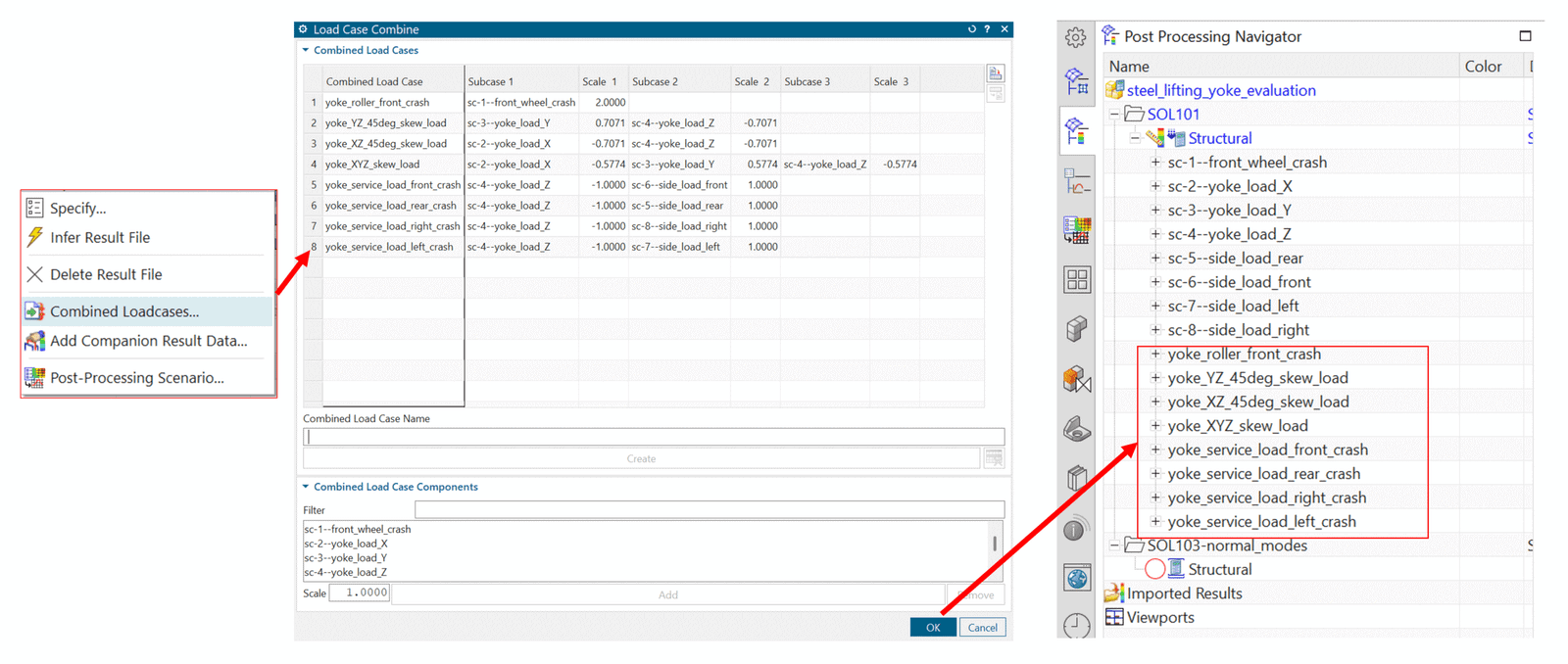The height and width of the screenshot is (664, 1568).
Task: Expand sc-4--yoke_load_Z in navigator
Action: (x=1155, y=234)
